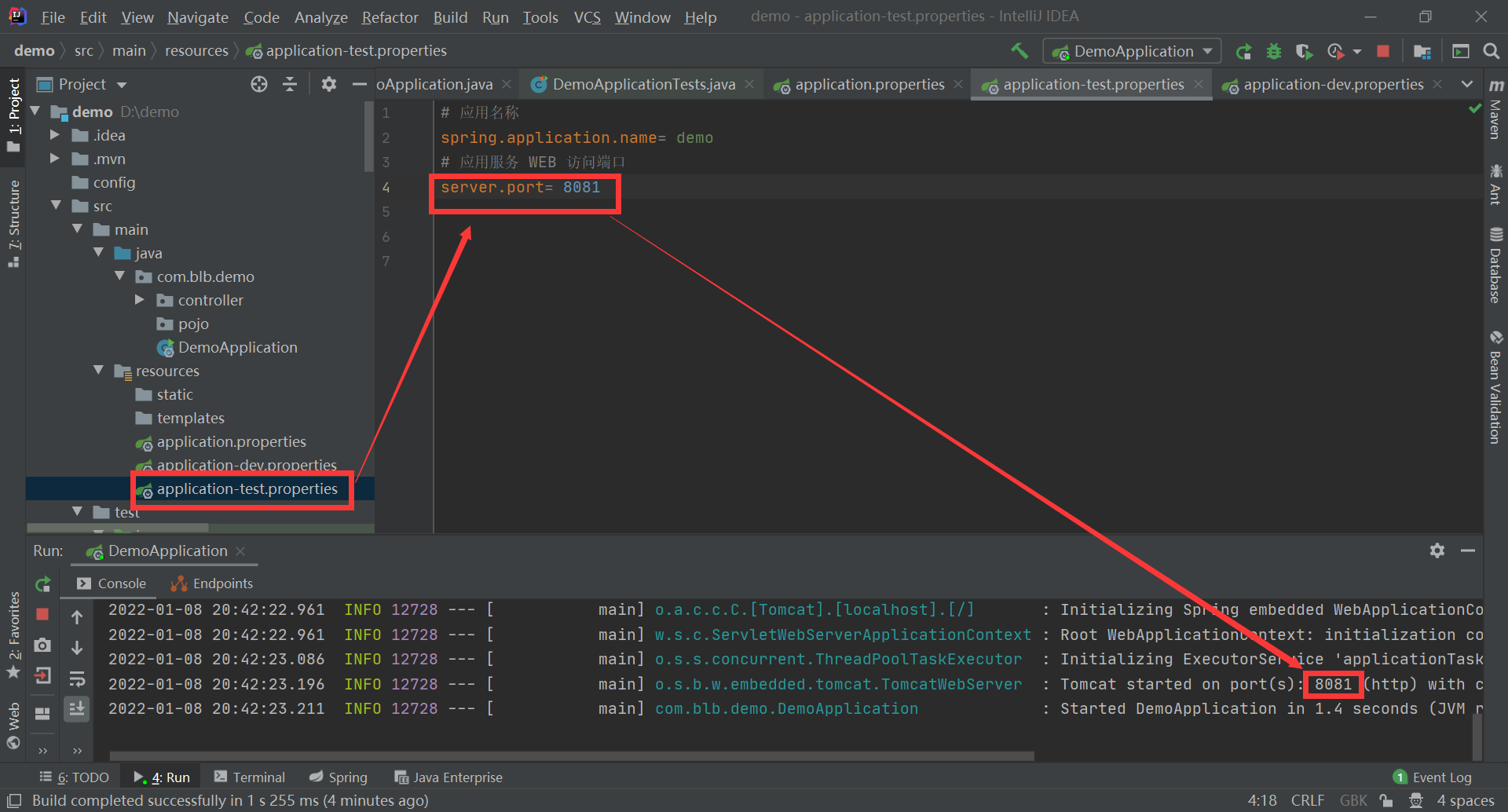Collapse all in Project panel
The image size is (1508, 812).
pyautogui.click(x=290, y=84)
